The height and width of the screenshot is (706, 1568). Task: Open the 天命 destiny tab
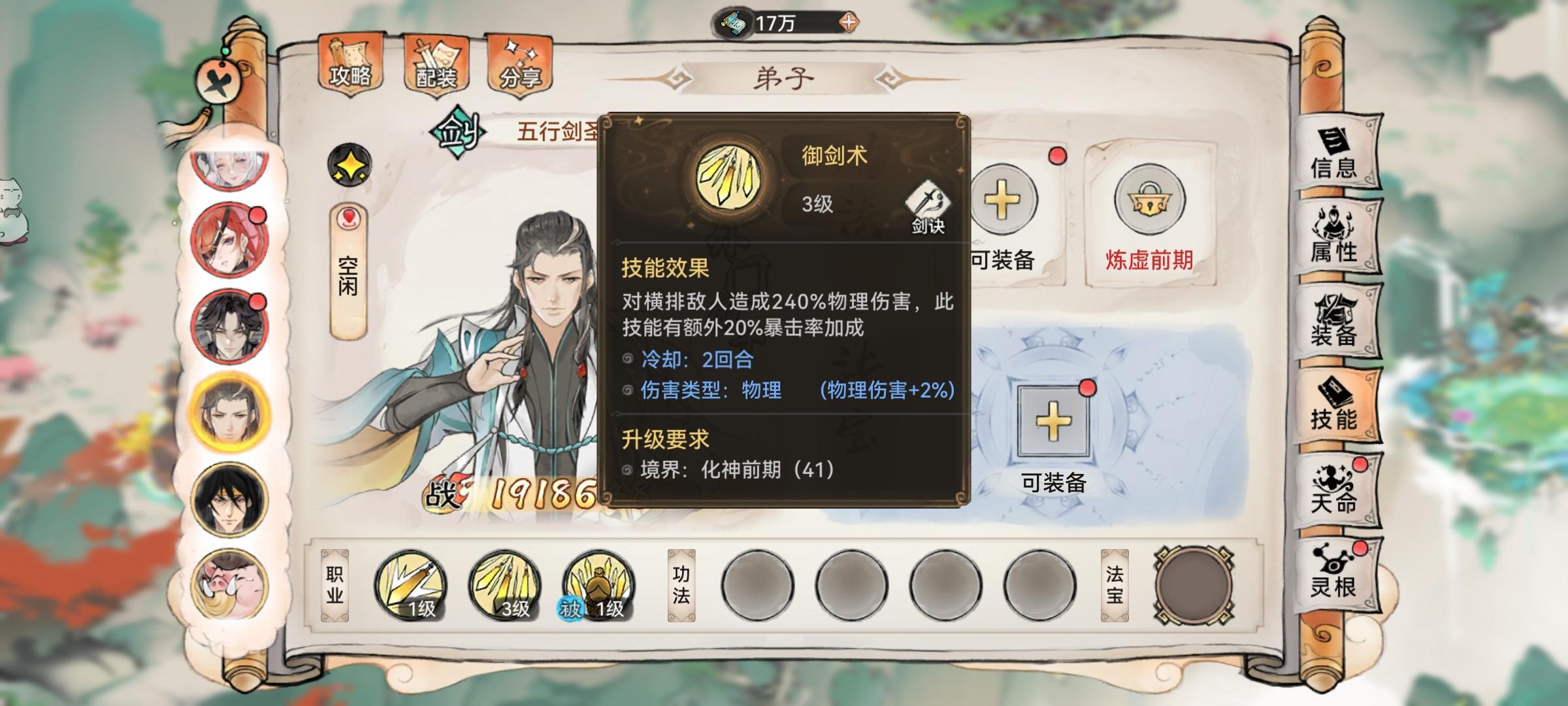[1337, 489]
